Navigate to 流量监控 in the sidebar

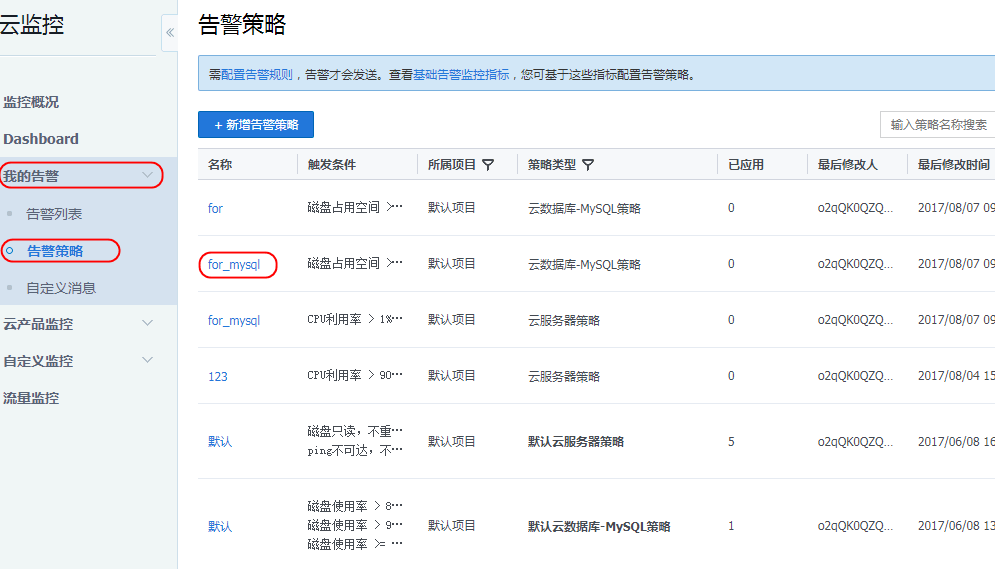tap(32, 397)
